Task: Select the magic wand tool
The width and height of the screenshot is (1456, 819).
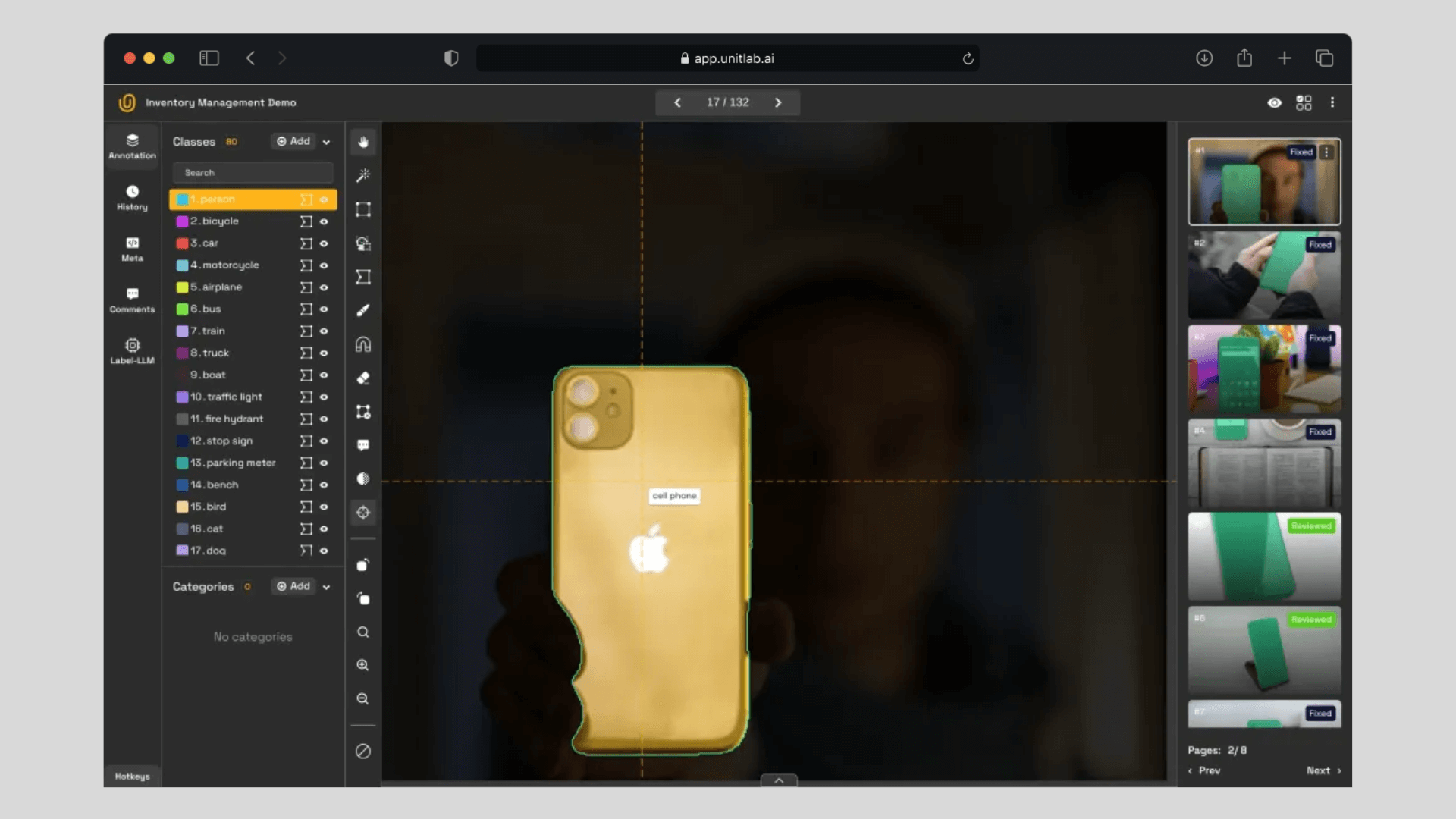Action: pos(363,176)
